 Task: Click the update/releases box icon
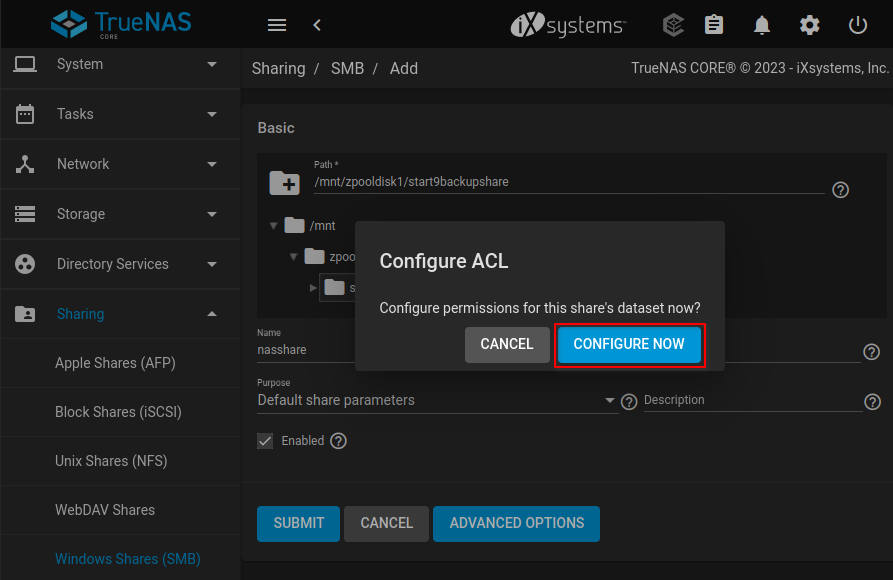pyautogui.click(x=673, y=25)
